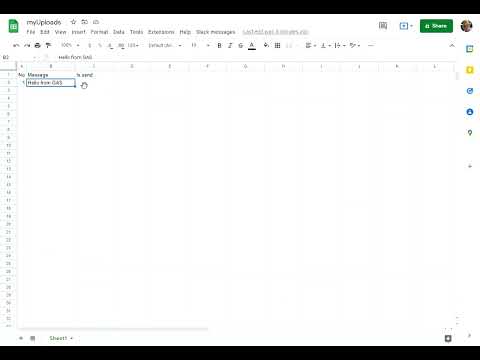Open more toolbar options

[x=371, y=45]
